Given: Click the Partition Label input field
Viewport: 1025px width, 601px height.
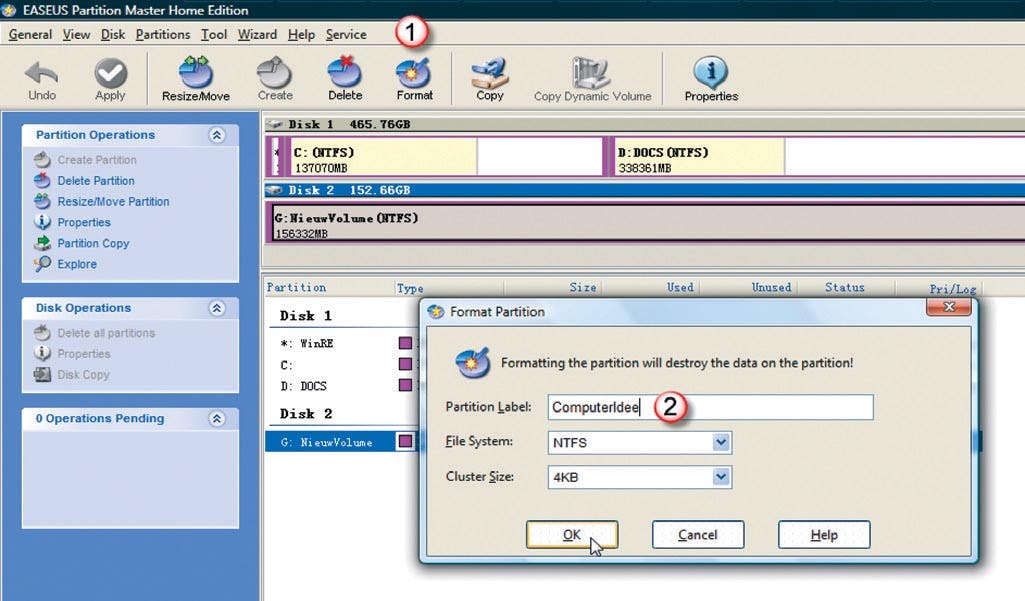Looking at the screenshot, I should [x=711, y=407].
